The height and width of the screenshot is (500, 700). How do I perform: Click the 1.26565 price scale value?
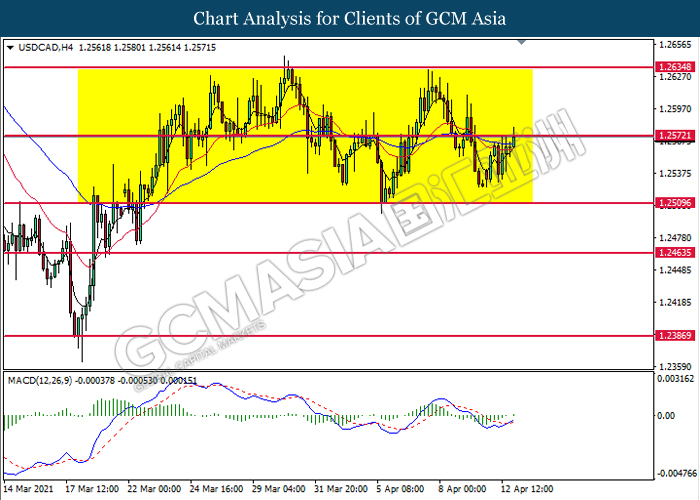pos(675,45)
